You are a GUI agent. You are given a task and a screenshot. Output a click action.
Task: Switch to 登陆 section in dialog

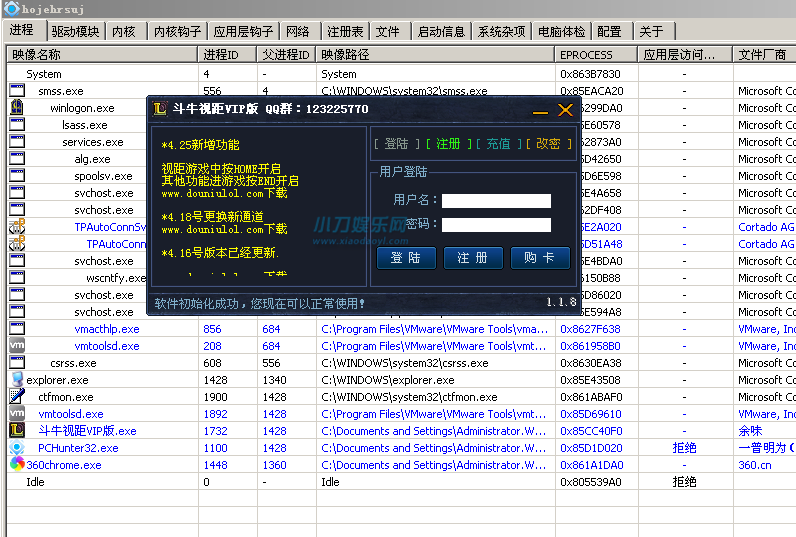pyautogui.click(x=396, y=144)
